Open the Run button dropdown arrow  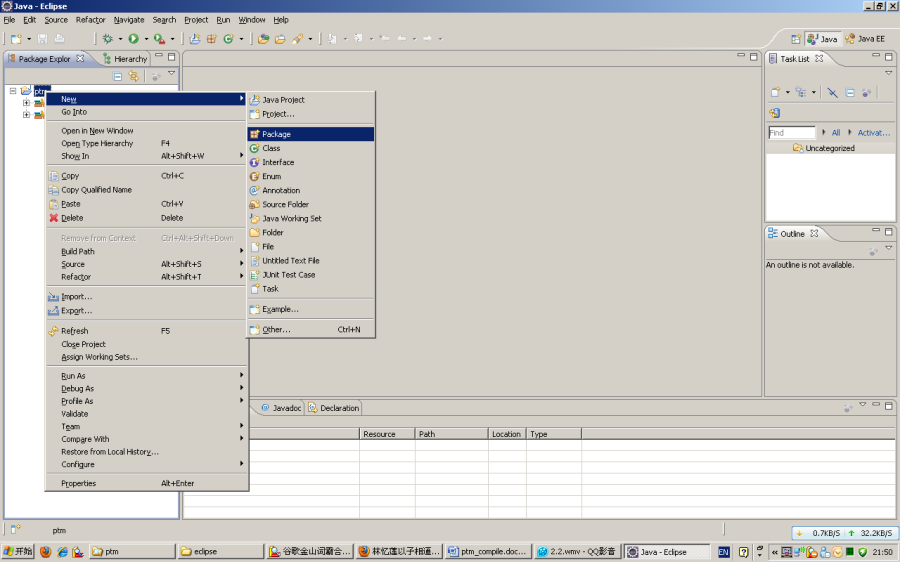coord(146,39)
